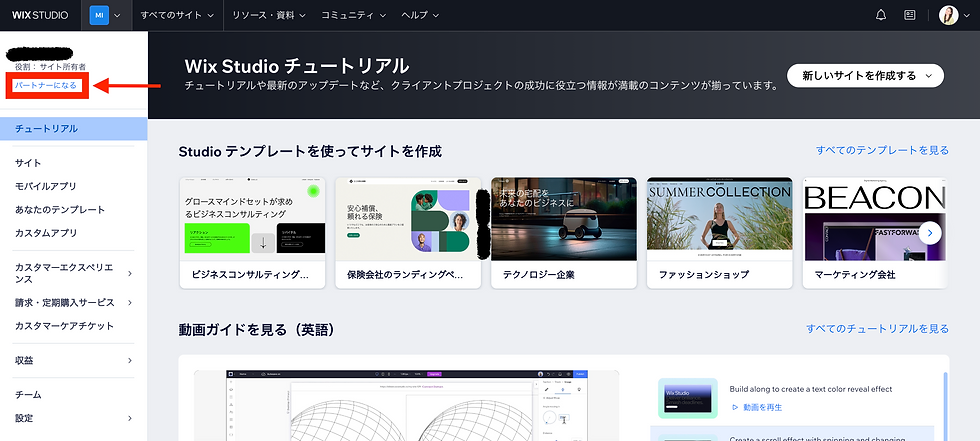Viewport: 980px width, 441px height.
Task: Open the ファッションショップ template card
Action: click(719, 233)
